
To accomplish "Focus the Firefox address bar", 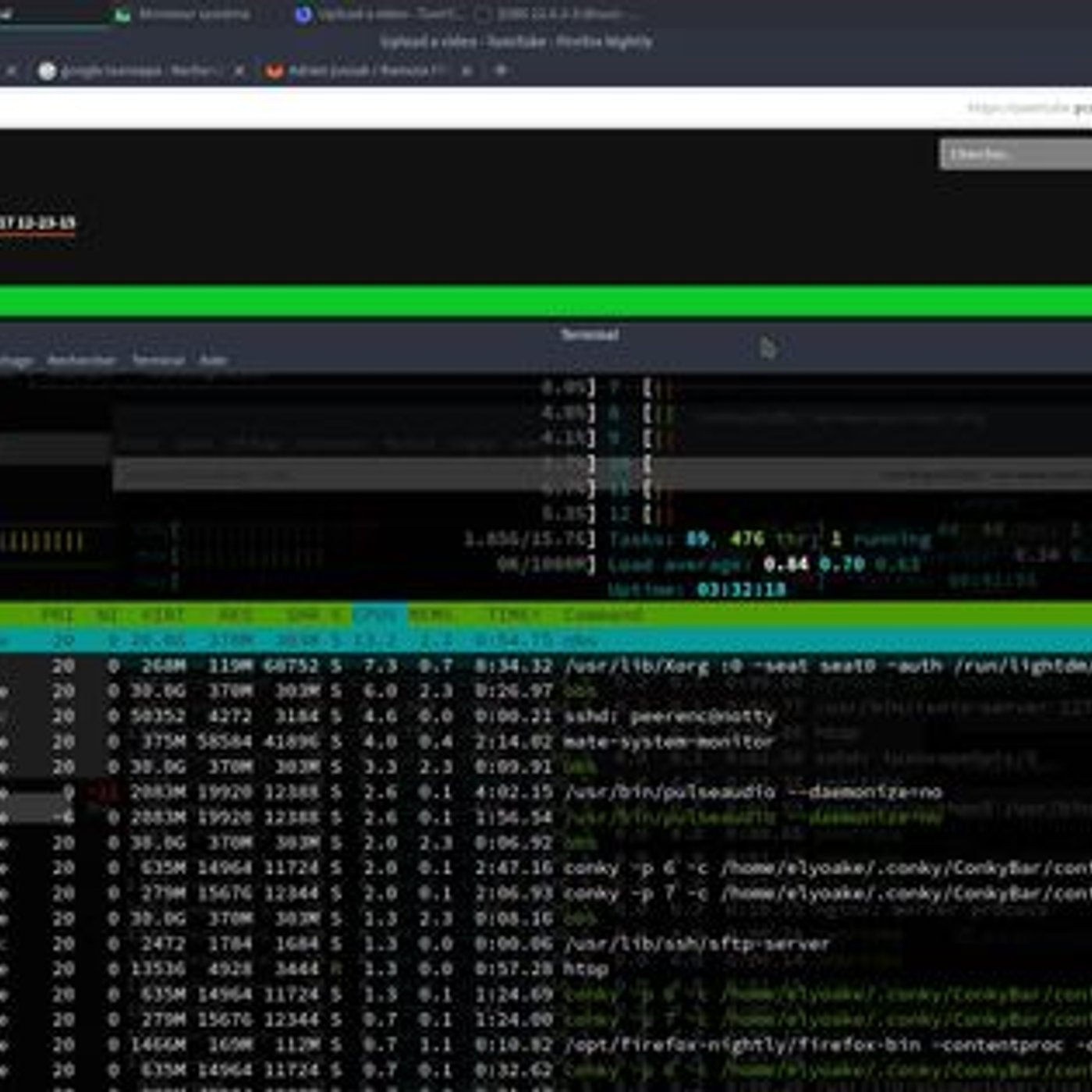I will [546, 108].
